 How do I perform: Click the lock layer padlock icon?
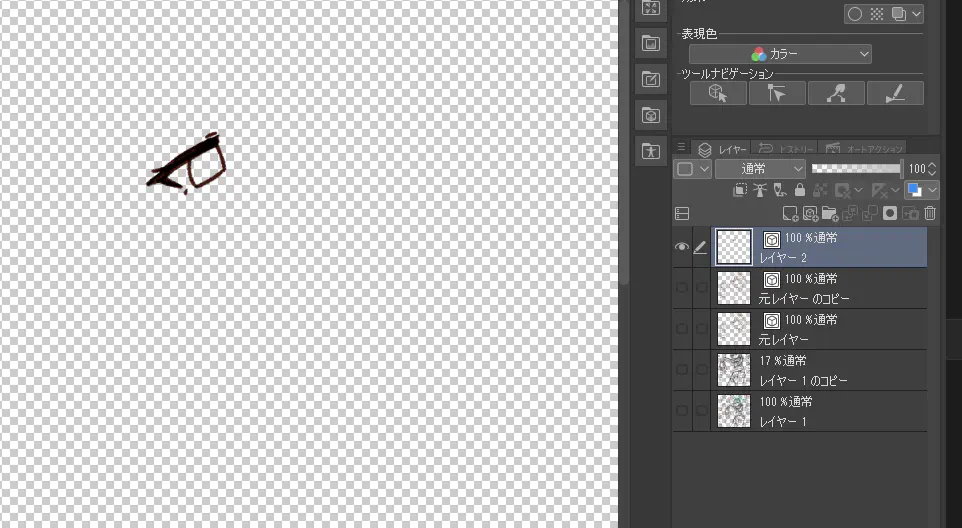(x=799, y=190)
